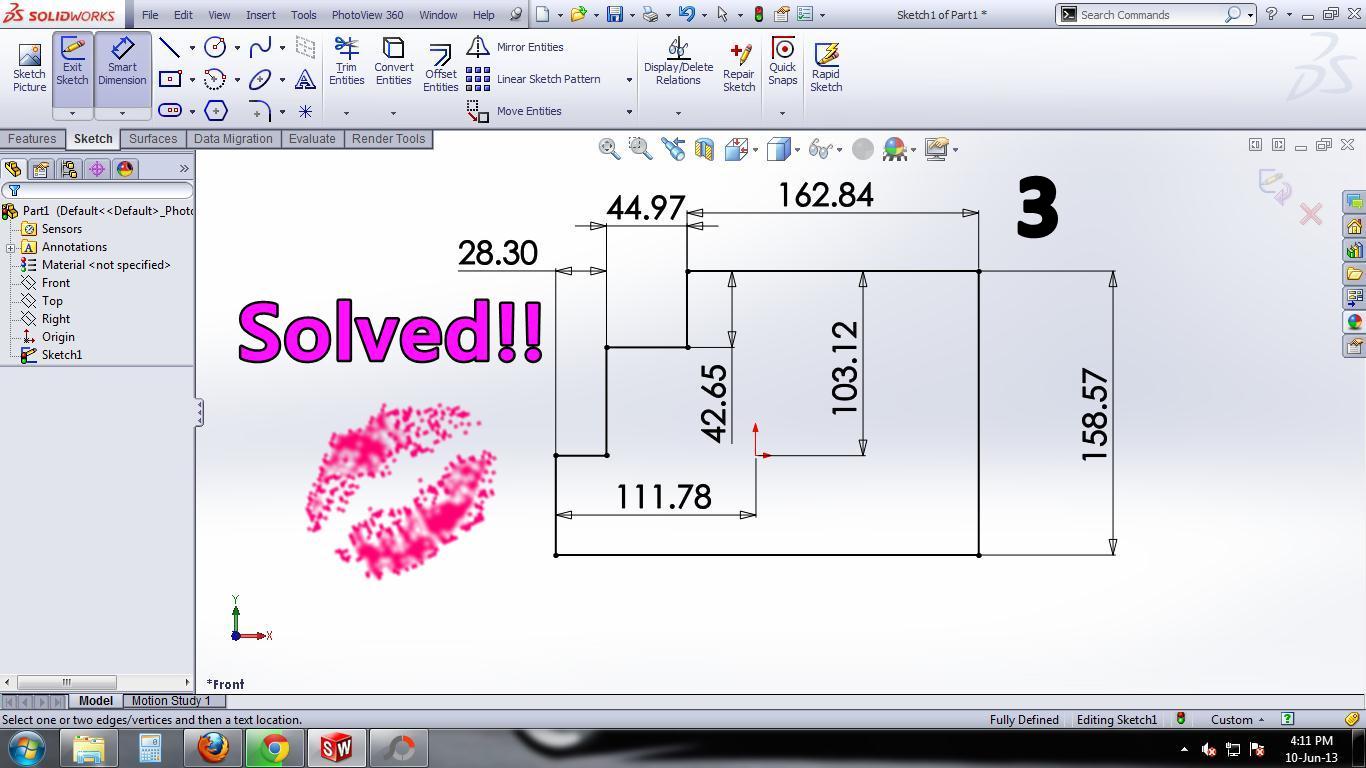Open the Custom dropdown in status bar
Viewport: 1366px width, 768px height.
coord(1237,719)
